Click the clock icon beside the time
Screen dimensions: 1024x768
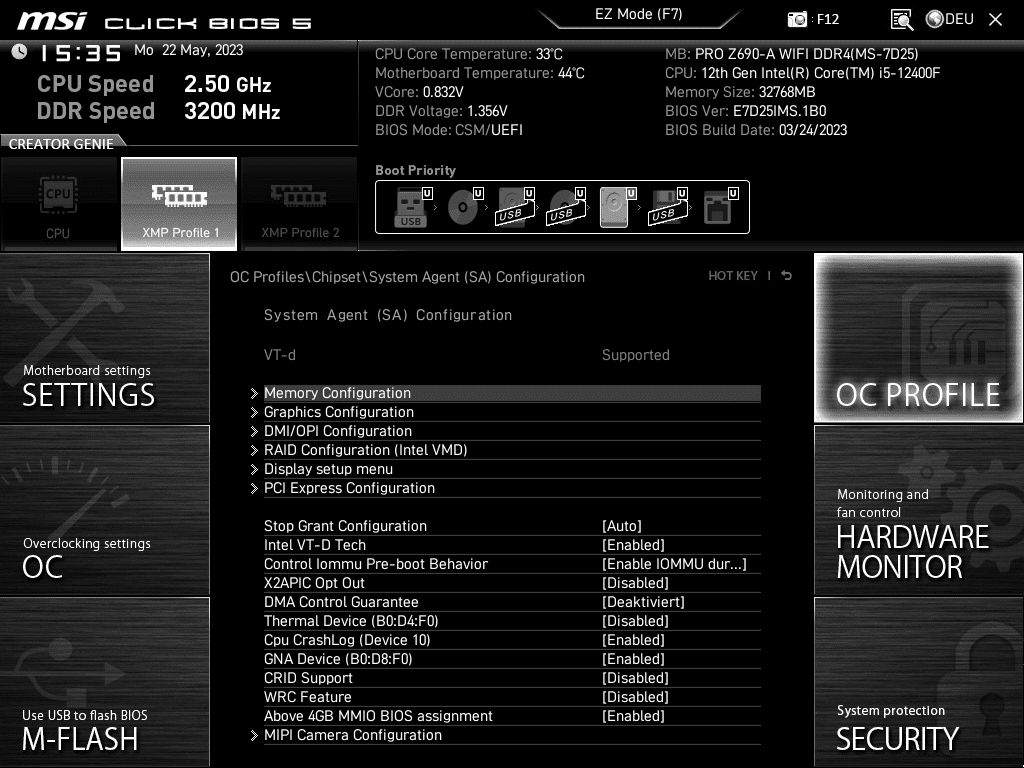pyautogui.click(x=20, y=51)
